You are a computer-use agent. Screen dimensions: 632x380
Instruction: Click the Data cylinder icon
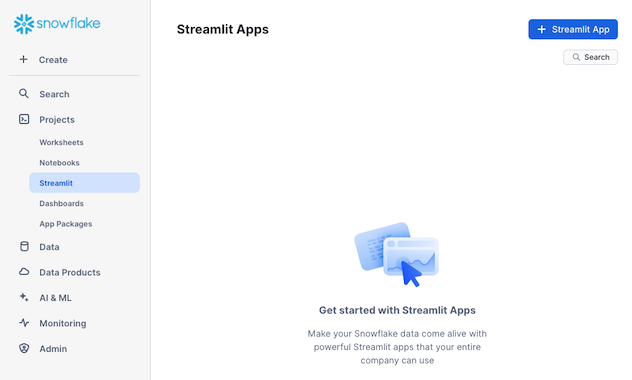24,247
